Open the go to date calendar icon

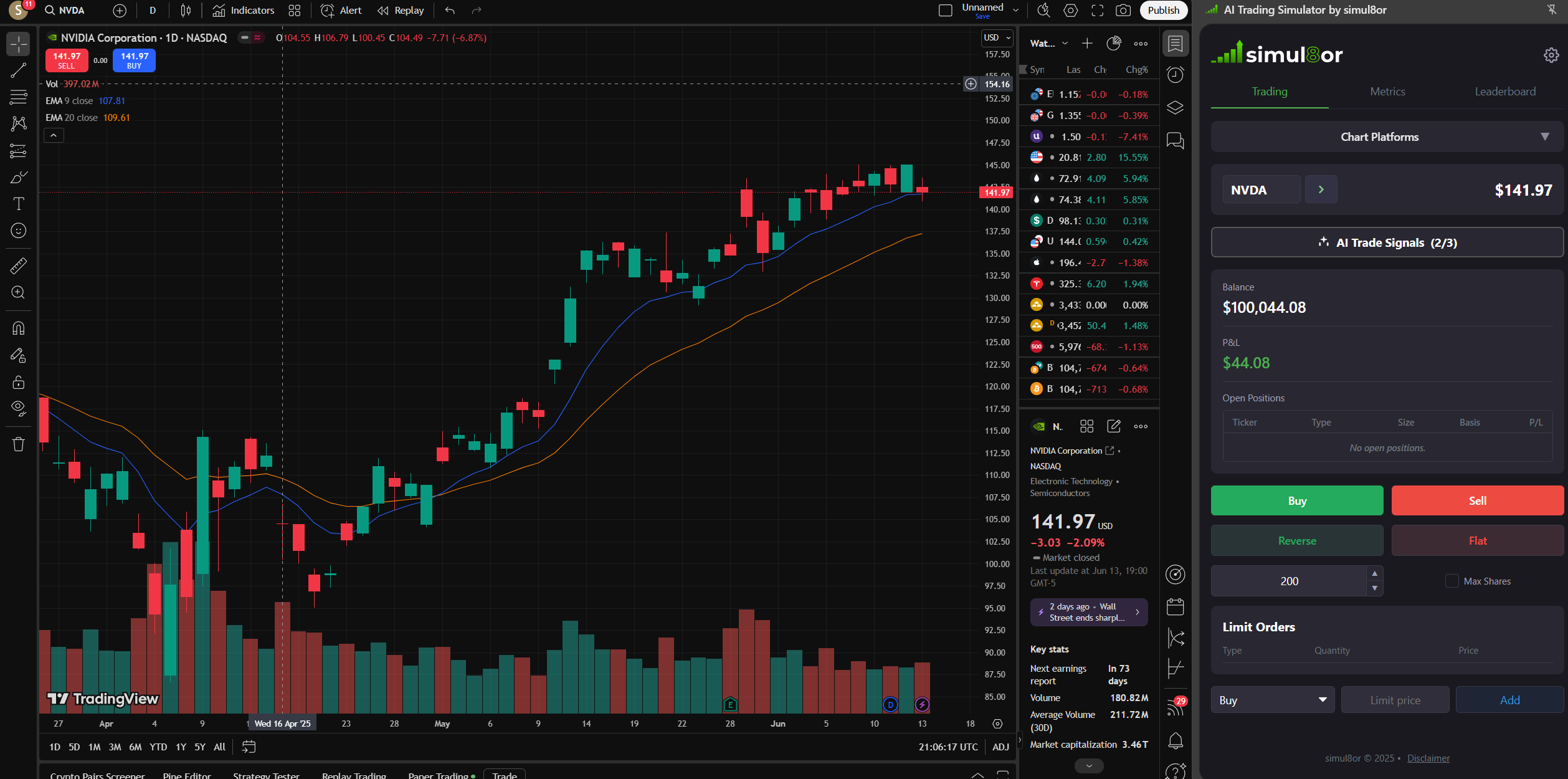tap(249, 747)
